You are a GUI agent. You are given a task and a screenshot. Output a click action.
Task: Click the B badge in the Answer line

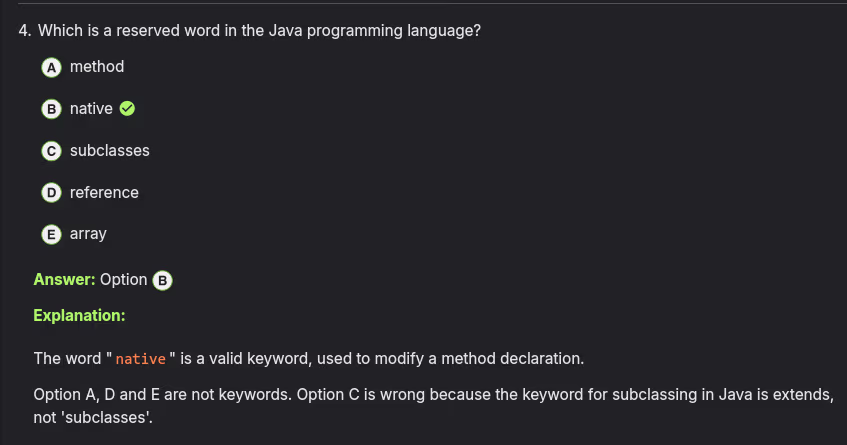(162, 280)
